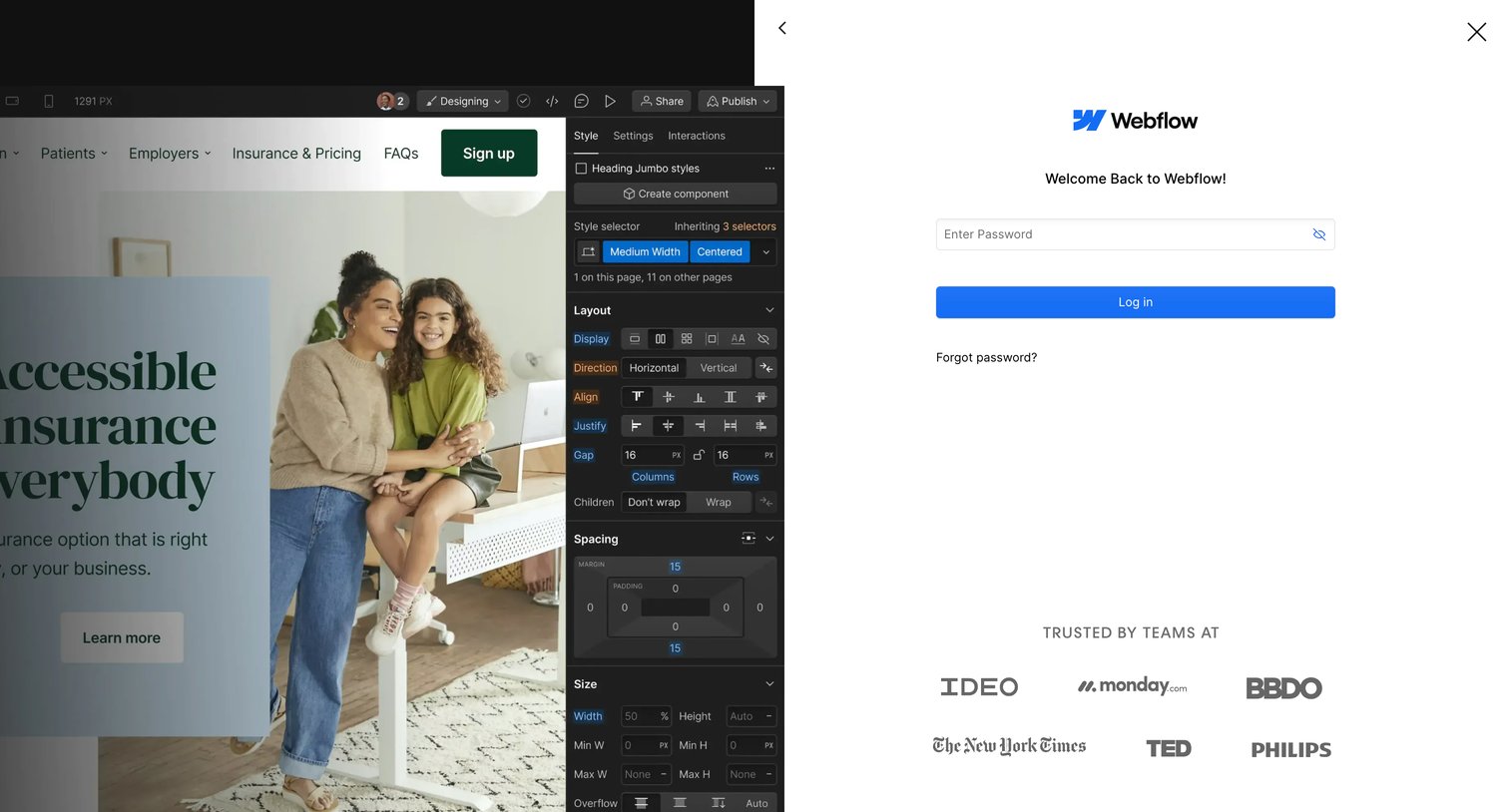Set display to flex icon
This screenshot has height=812, width=1509.
[660, 339]
